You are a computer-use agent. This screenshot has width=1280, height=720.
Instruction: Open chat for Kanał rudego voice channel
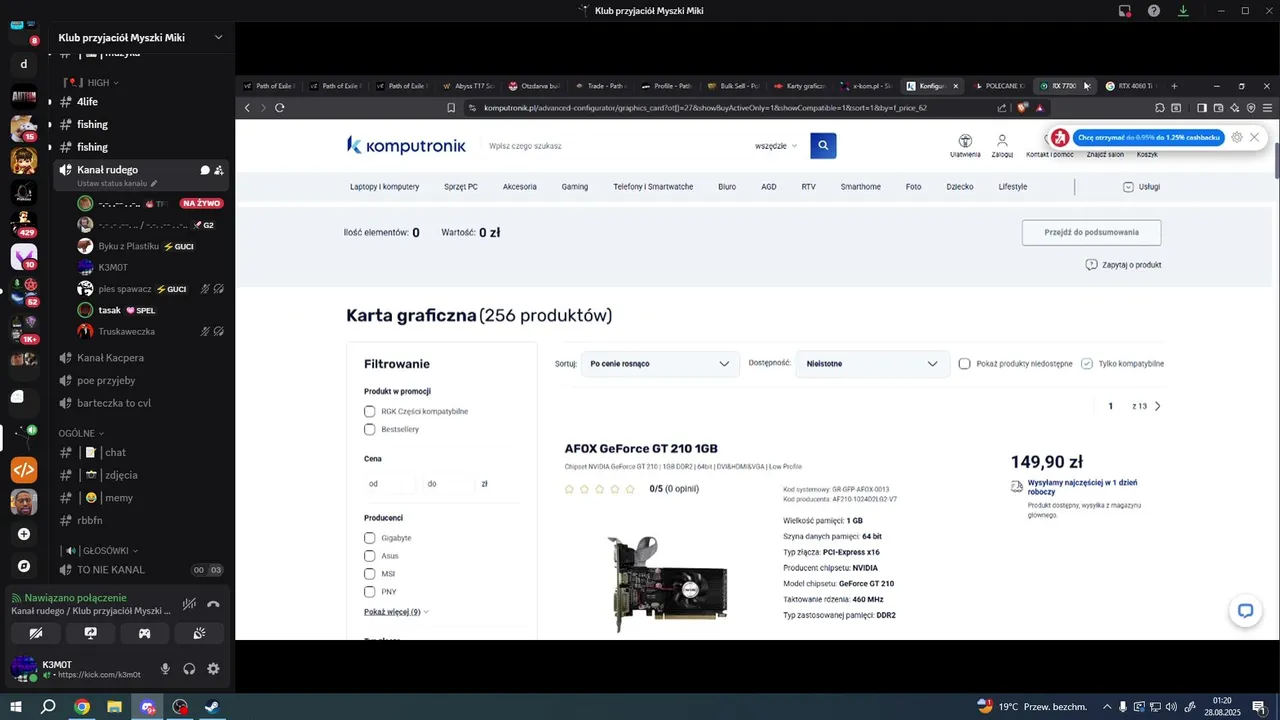204,170
